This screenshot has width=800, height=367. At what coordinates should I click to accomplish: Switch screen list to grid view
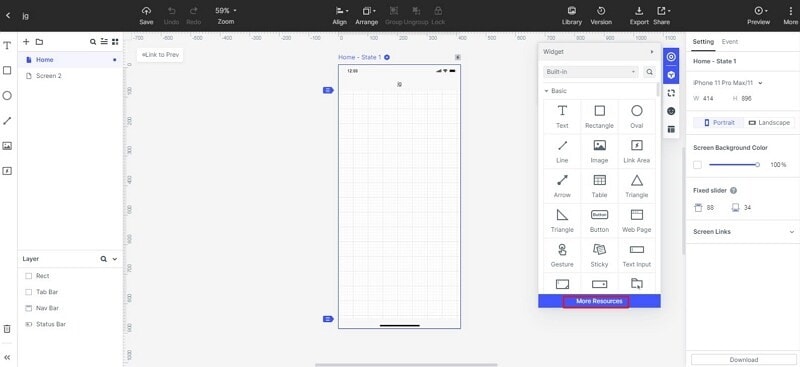115,42
